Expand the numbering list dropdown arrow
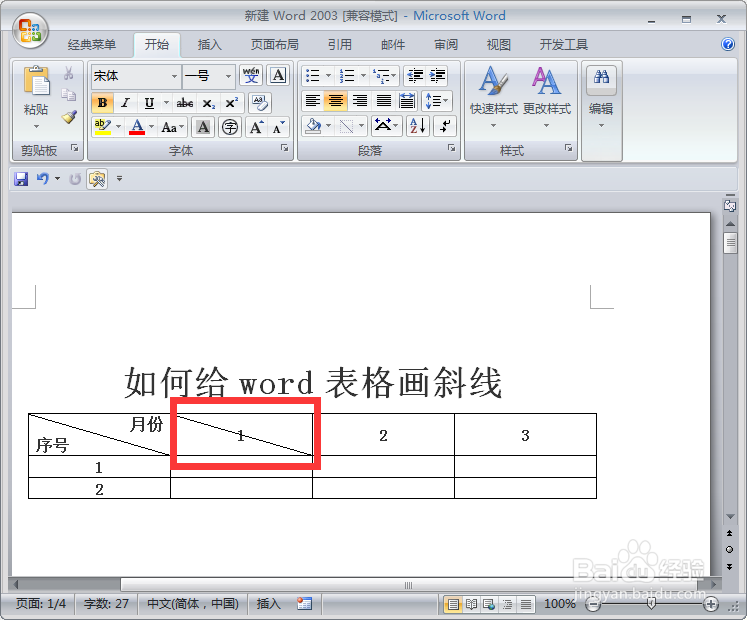 (x=363, y=75)
